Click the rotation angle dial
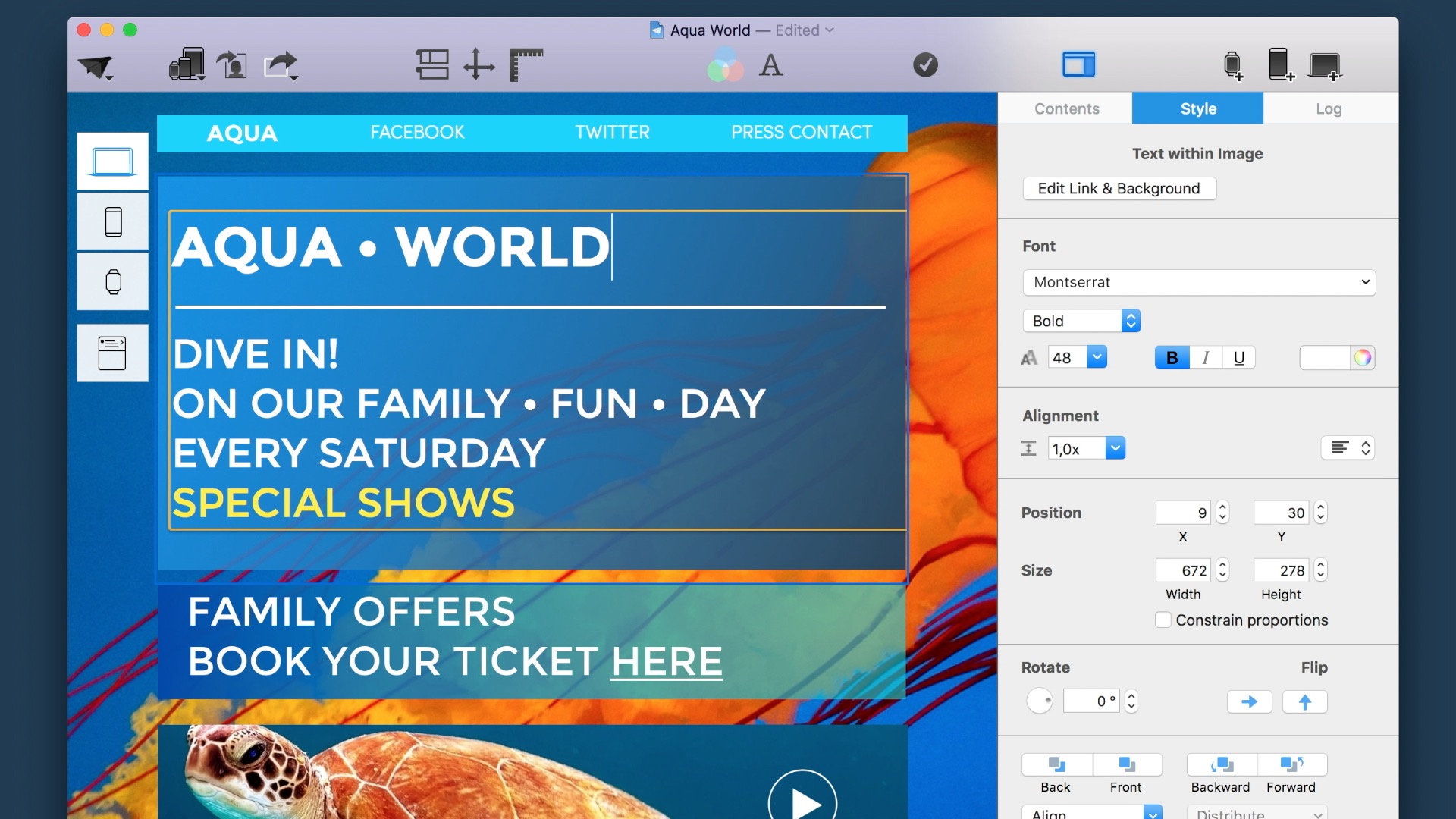This screenshot has height=819, width=1456. tap(1040, 701)
